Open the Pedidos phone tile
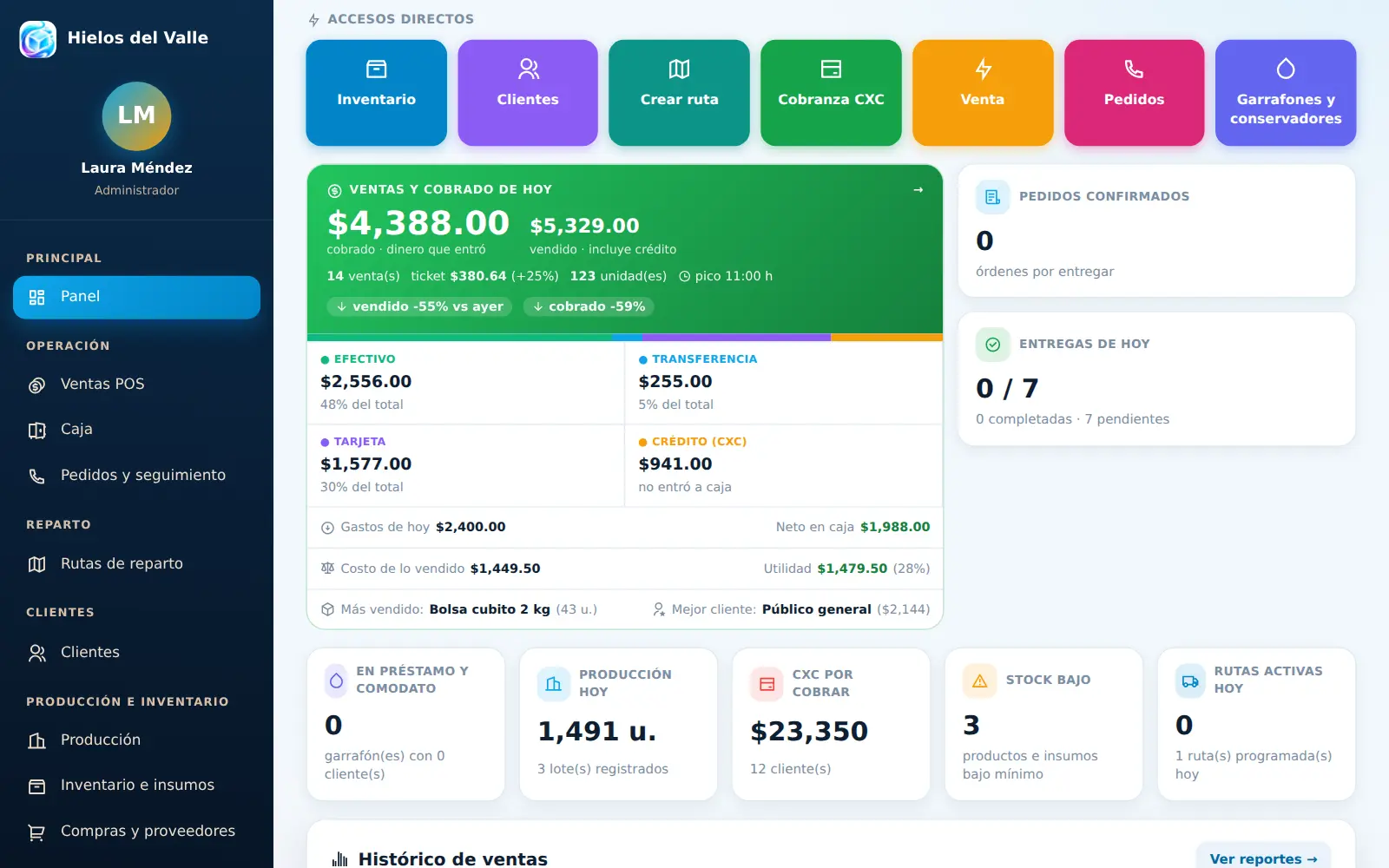Image resolution: width=1389 pixels, height=868 pixels. coord(1134,93)
